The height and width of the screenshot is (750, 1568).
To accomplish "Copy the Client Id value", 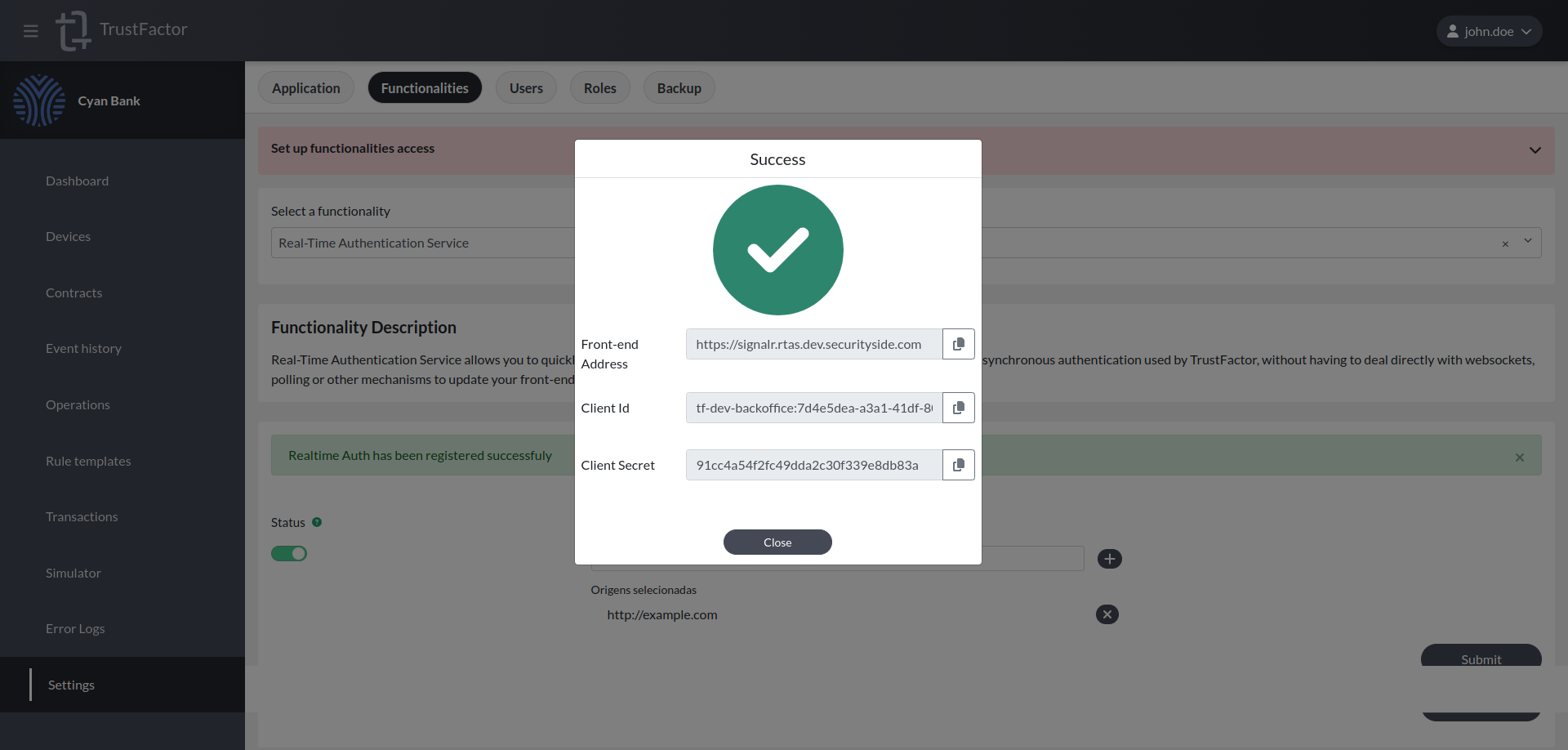I will pyautogui.click(x=958, y=407).
